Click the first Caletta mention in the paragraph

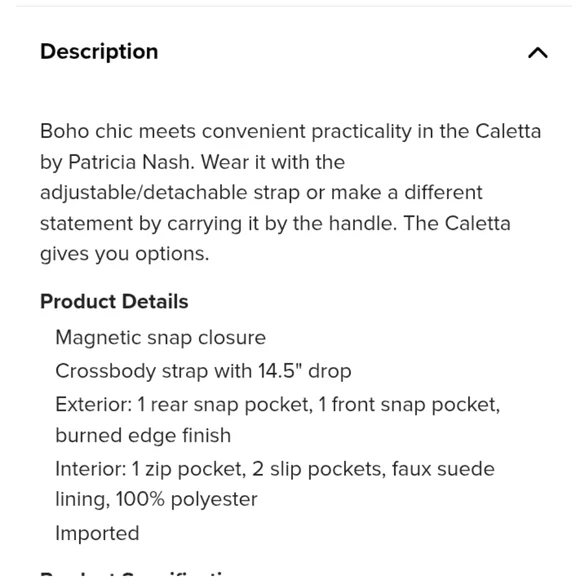tap(508, 131)
